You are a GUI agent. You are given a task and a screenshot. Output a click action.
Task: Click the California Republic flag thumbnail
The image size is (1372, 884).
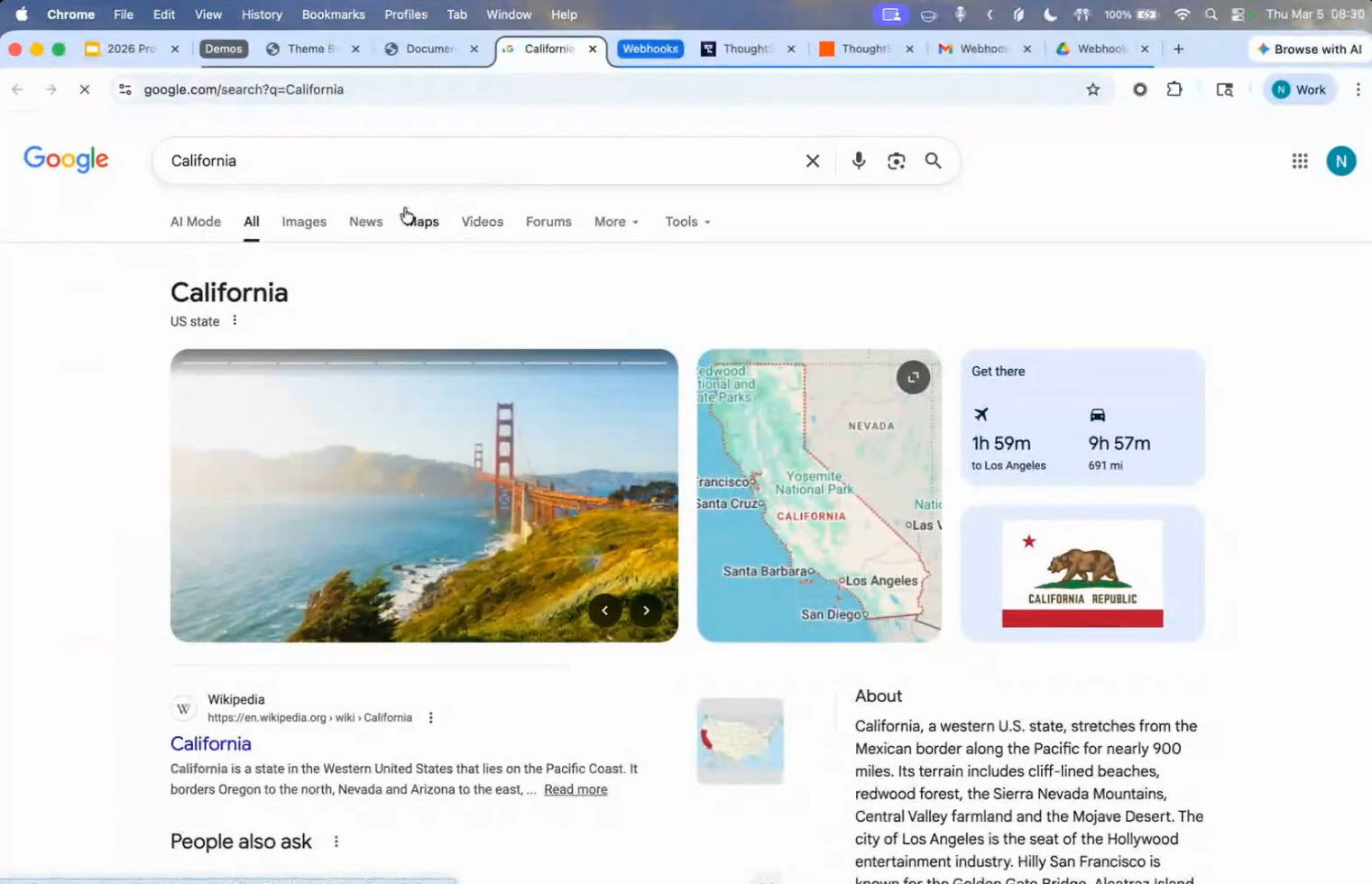(1082, 574)
